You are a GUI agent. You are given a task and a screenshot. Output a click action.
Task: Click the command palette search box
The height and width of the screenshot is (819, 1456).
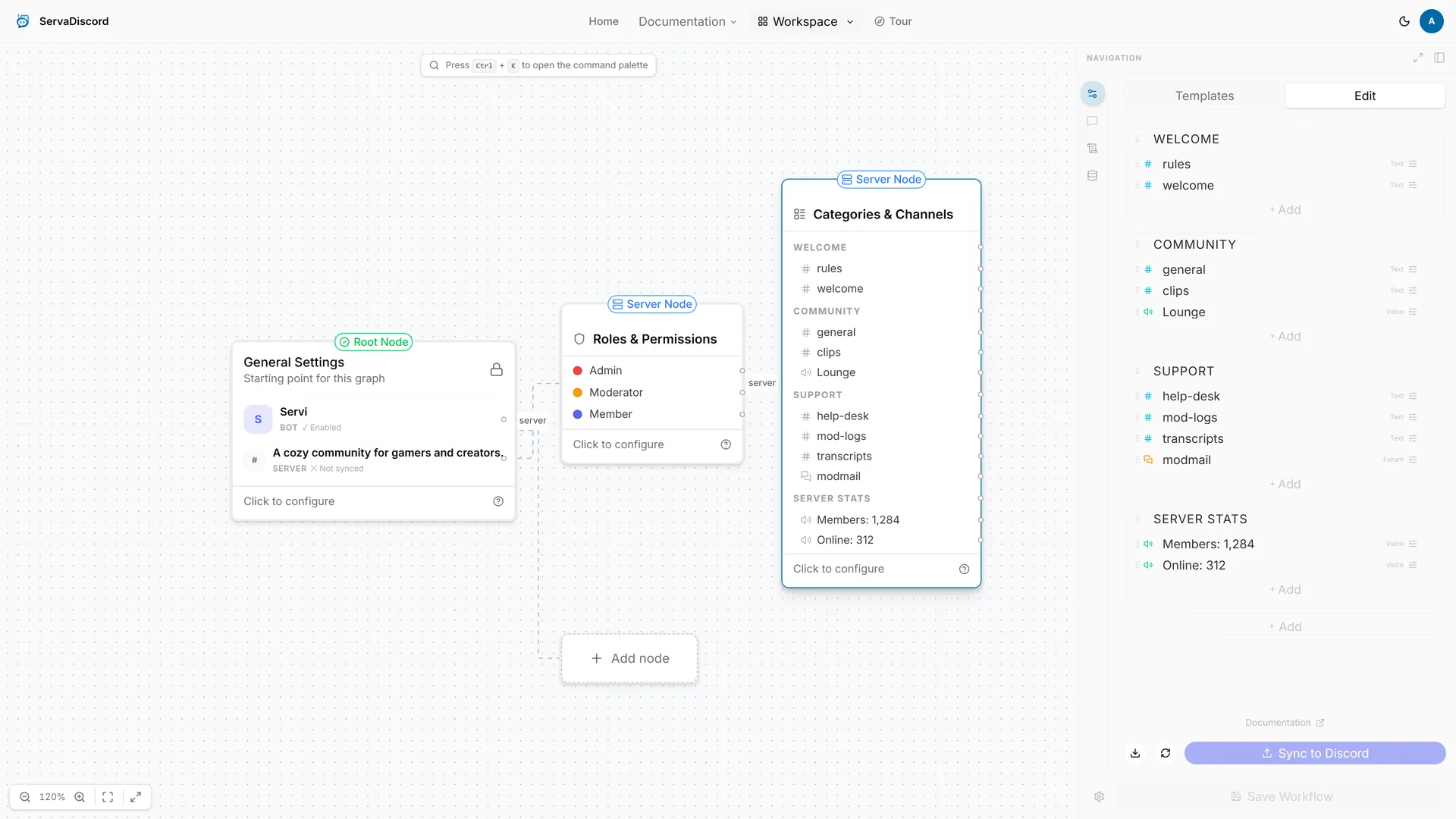pyautogui.click(x=538, y=65)
